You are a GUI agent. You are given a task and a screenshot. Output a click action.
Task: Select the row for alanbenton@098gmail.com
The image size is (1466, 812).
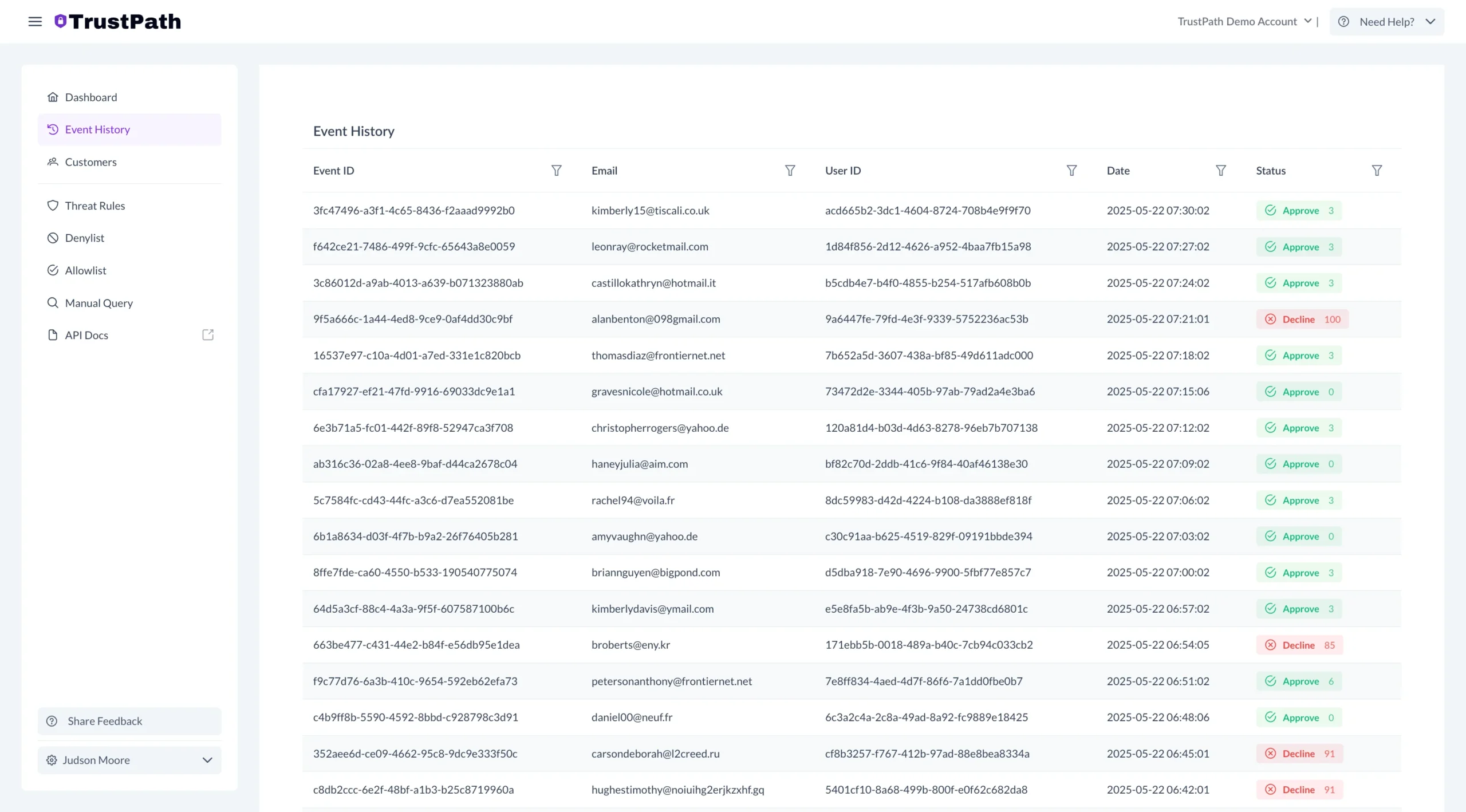coord(656,319)
